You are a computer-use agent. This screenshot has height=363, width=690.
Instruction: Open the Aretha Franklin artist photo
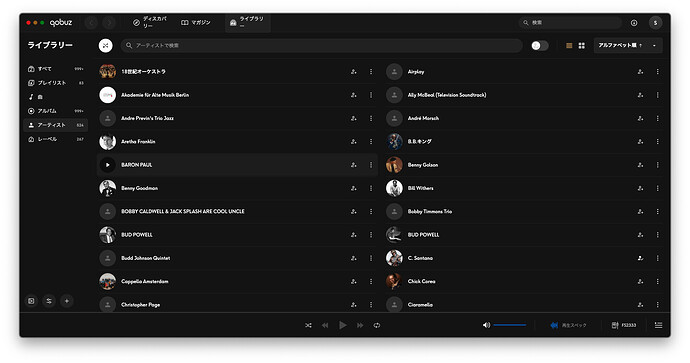[107, 142]
